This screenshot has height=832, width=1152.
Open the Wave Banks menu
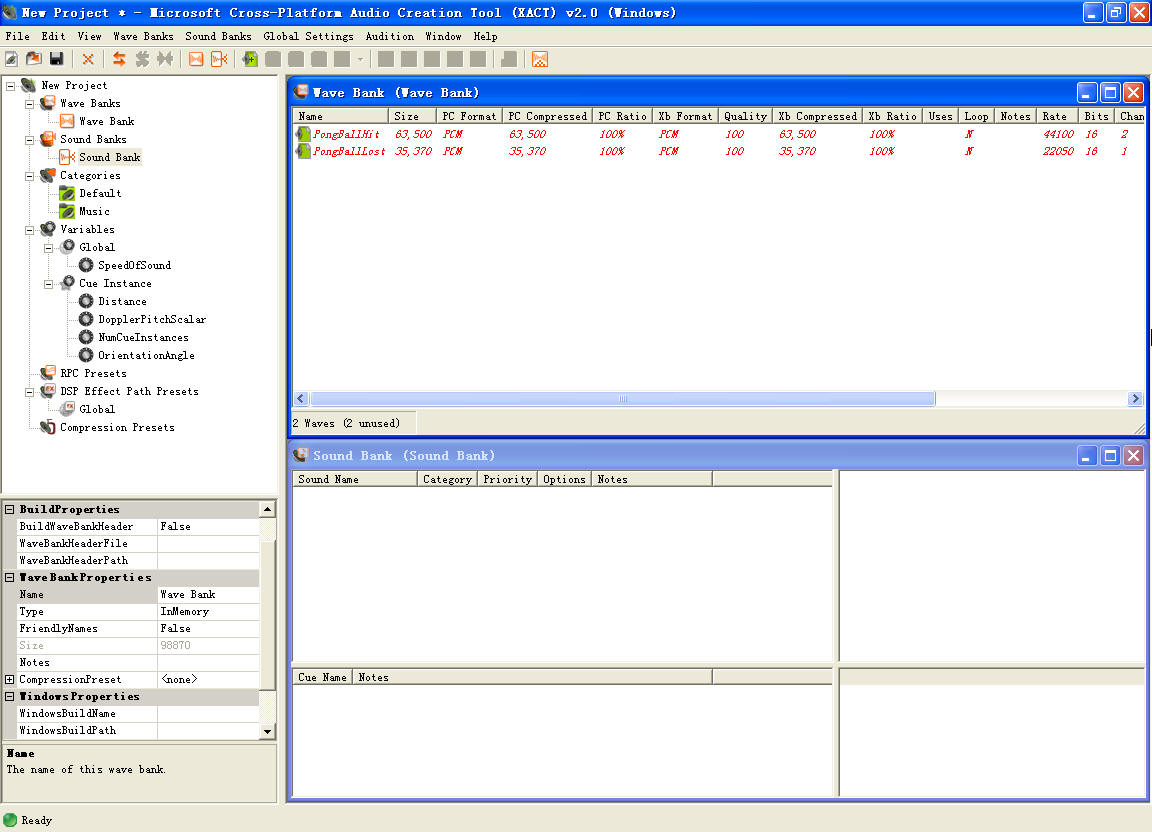click(143, 36)
